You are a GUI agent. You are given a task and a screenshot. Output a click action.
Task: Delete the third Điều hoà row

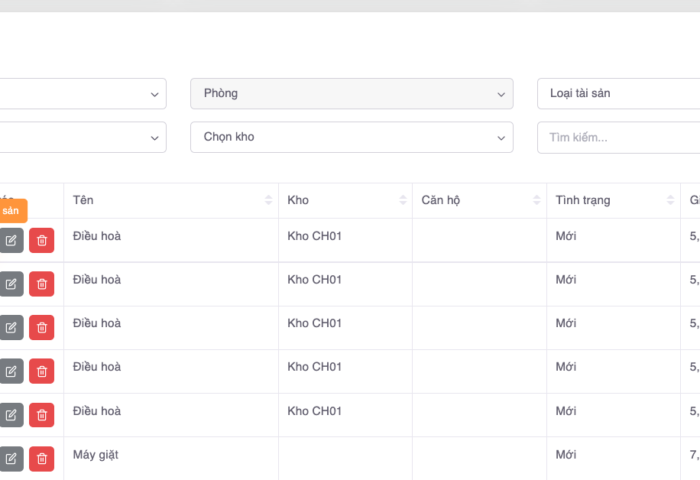point(42,327)
